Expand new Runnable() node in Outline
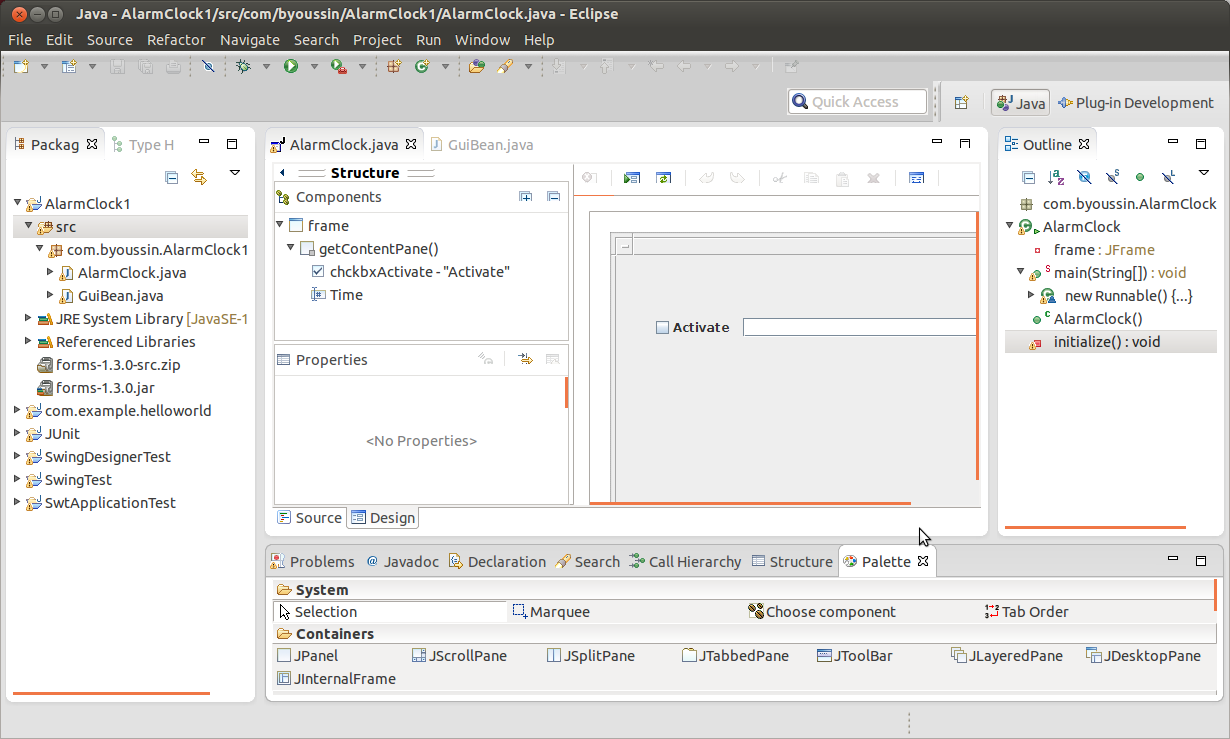The height and width of the screenshot is (739, 1230). pyautogui.click(x=1031, y=295)
